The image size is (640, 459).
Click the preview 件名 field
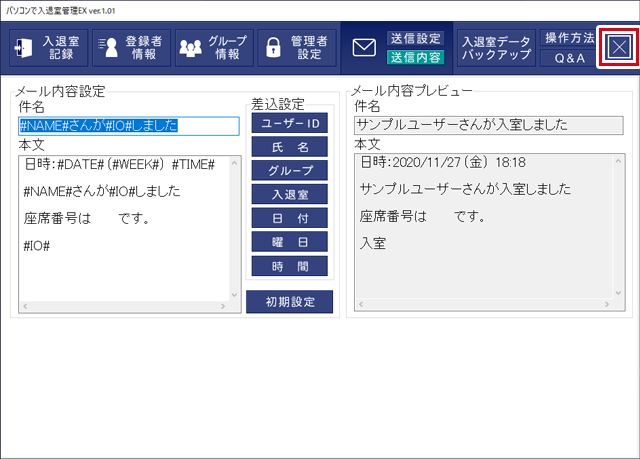pyautogui.click(x=489, y=125)
